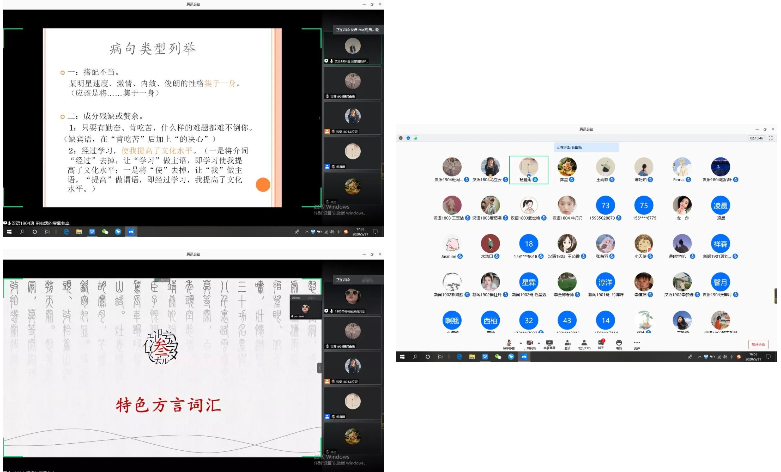Viewport: 781px width, 472px height.
Task: Click the speaking status banner above gallery
Action: point(586,146)
